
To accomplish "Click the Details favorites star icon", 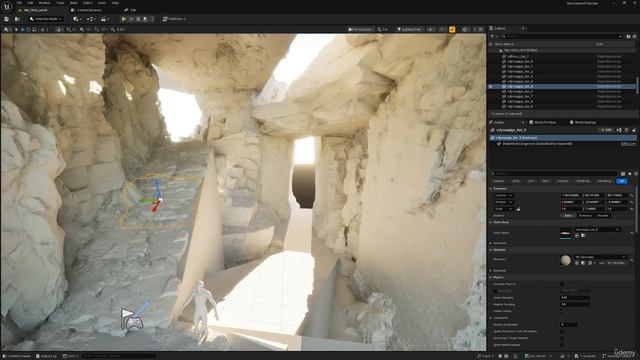I will [630, 174].
